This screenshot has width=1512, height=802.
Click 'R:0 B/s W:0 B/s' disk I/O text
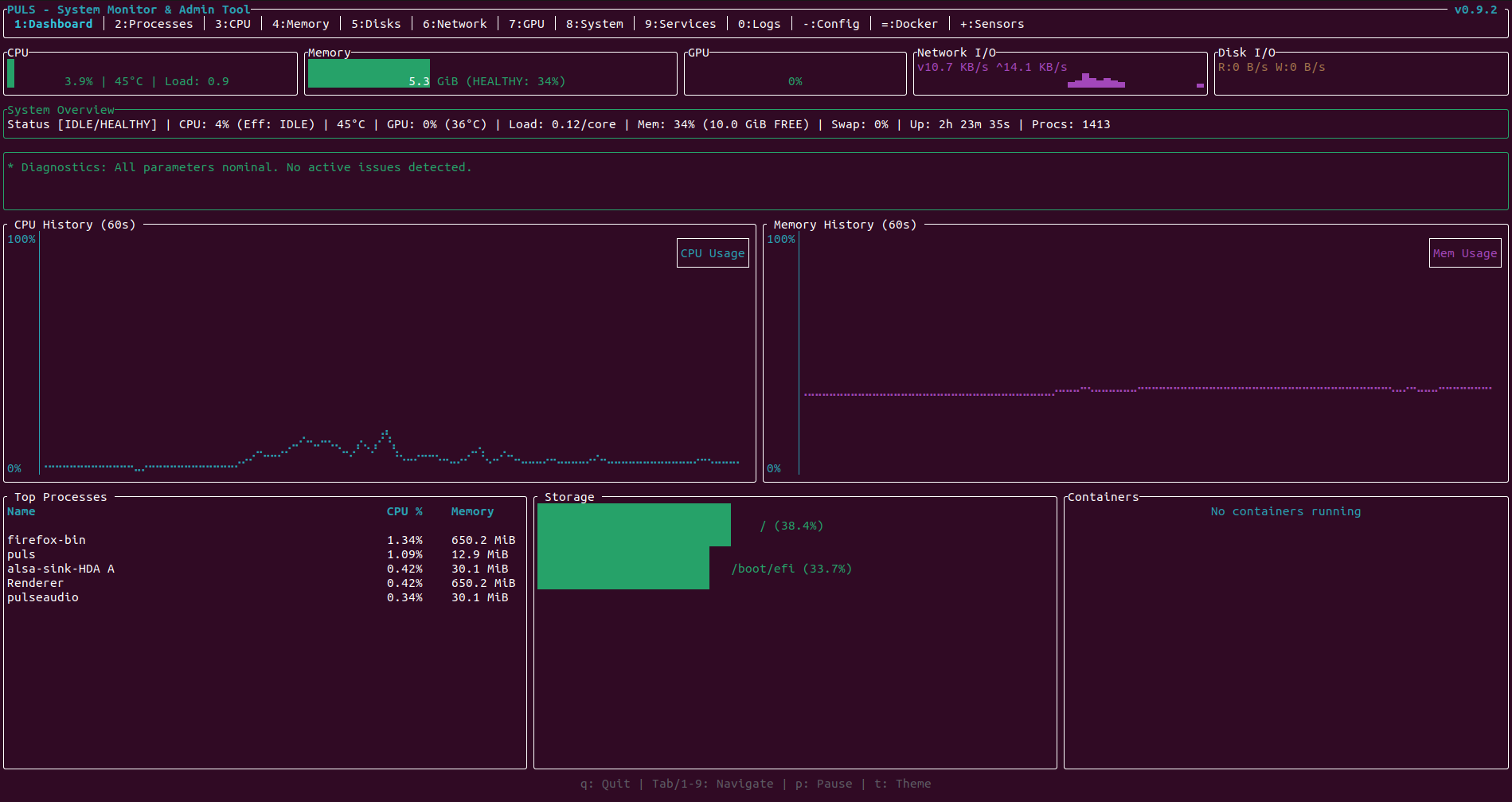point(1272,67)
